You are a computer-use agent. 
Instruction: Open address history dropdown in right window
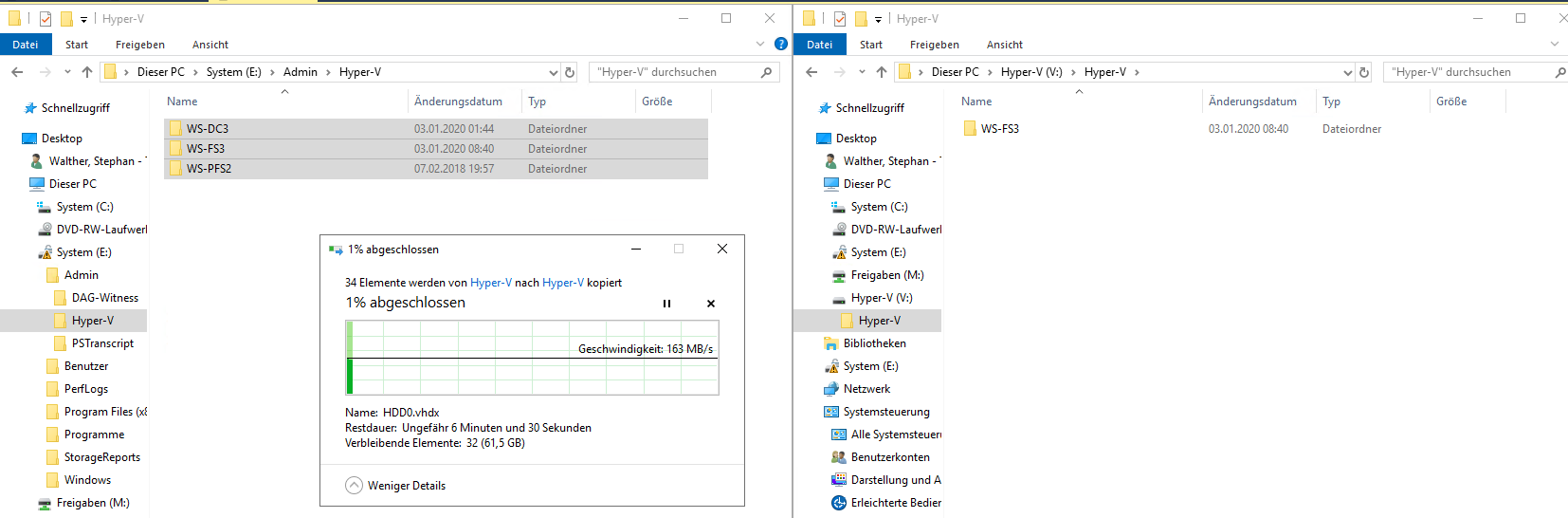click(1348, 72)
